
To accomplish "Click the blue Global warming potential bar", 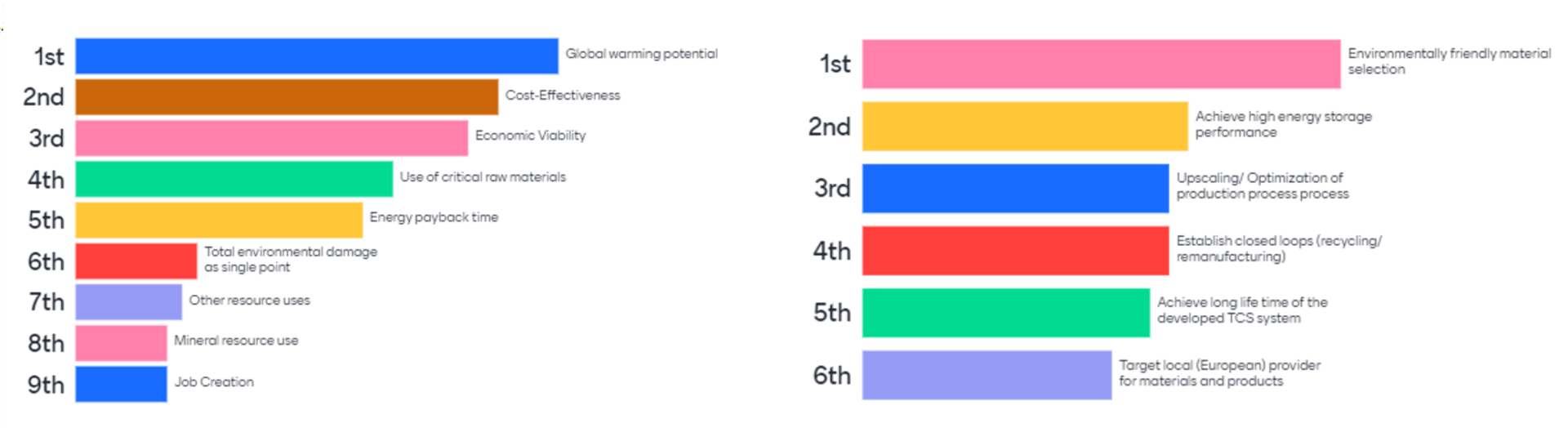I will [317, 56].
